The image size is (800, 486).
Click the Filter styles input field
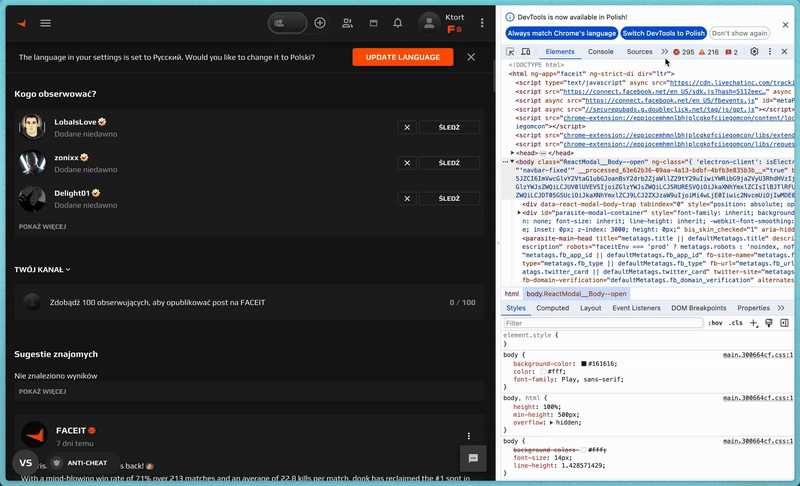point(603,323)
